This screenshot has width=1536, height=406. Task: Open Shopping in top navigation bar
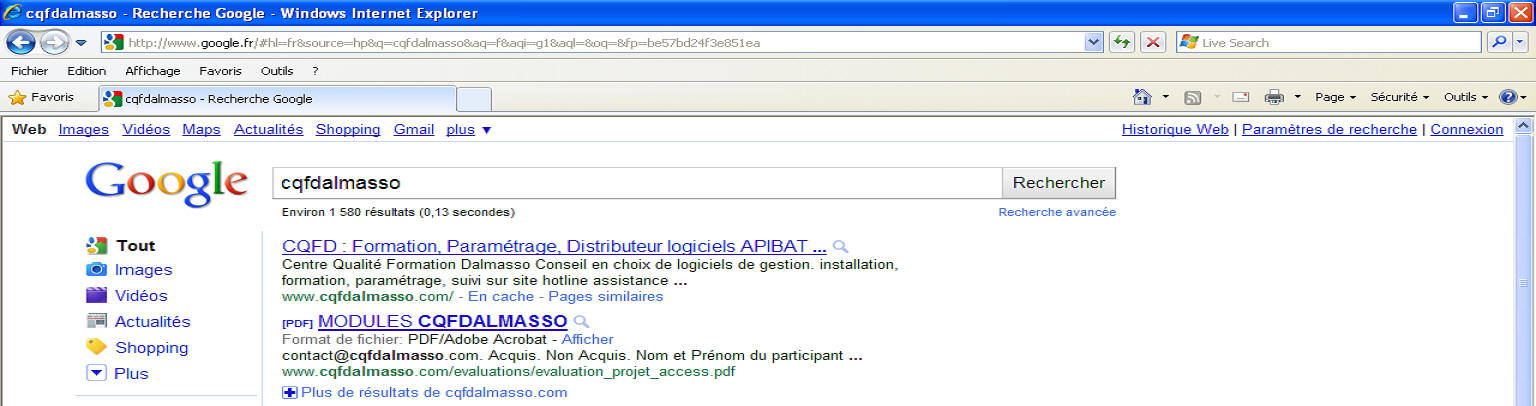(348, 129)
